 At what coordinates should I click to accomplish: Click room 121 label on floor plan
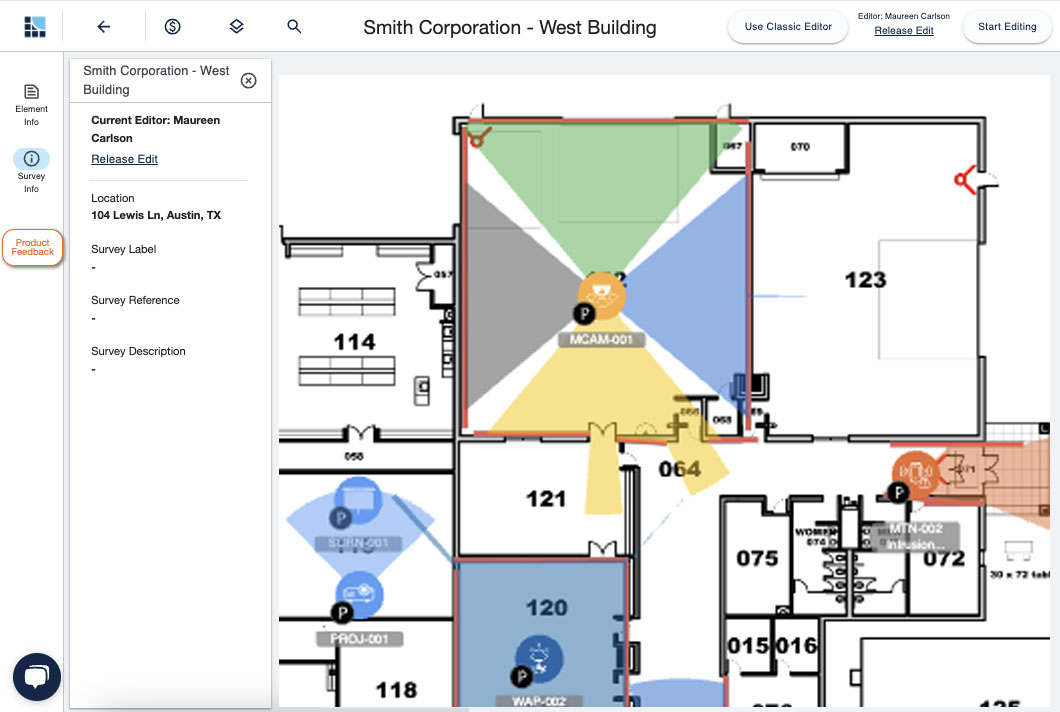pyautogui.click(x=546, y=499)
